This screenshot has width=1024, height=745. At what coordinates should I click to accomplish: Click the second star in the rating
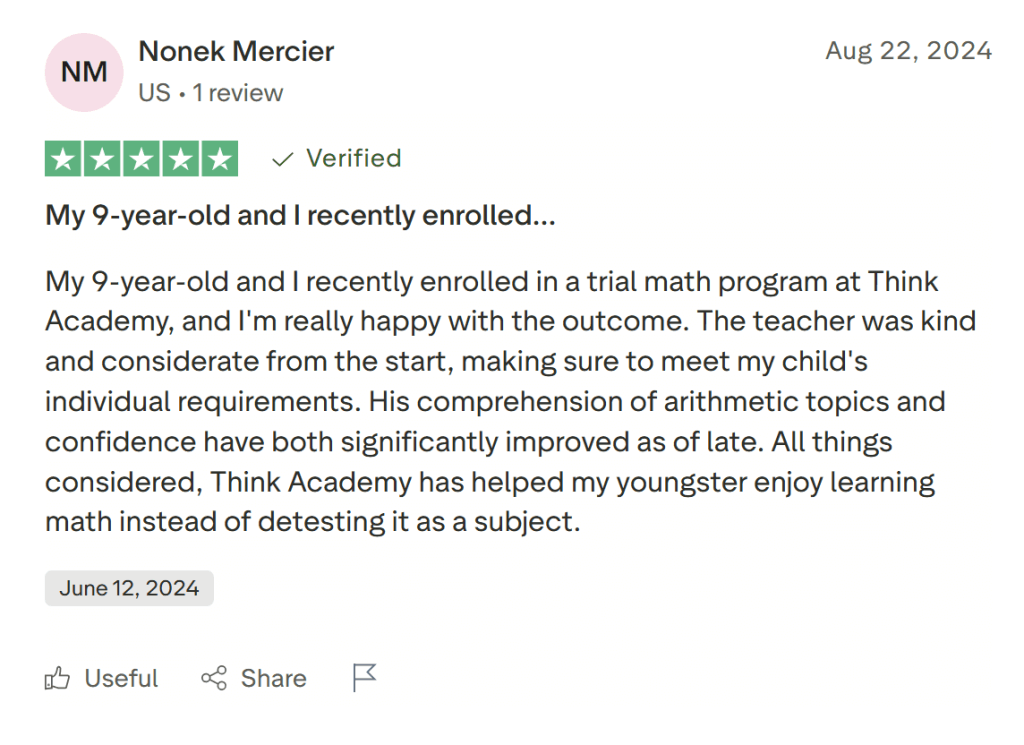pos(102,158)
